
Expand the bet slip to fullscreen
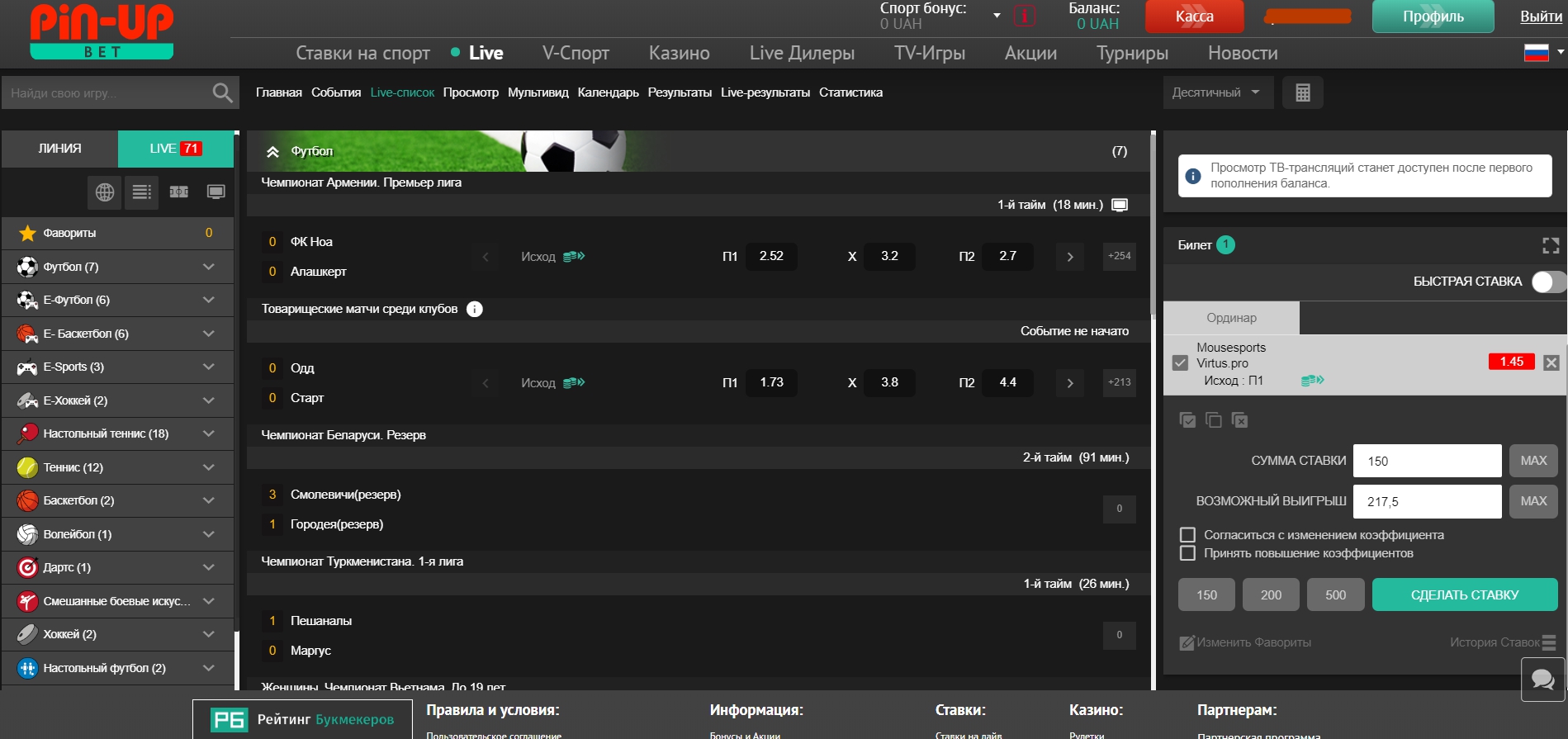[1551, 245]
